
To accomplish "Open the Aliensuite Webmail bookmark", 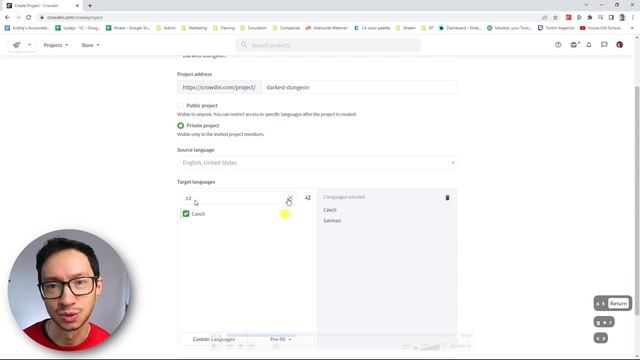I will pos(327,28).
